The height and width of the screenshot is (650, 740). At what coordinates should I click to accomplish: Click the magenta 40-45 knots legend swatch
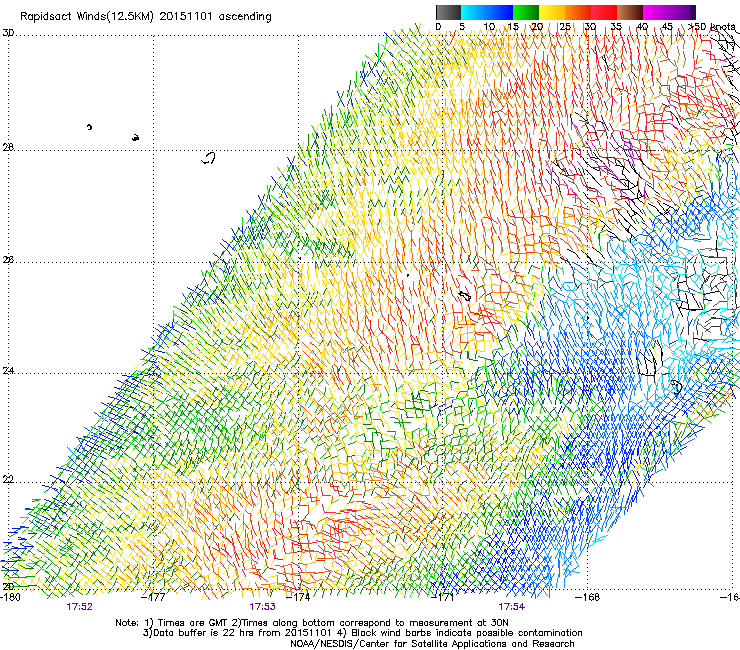point(656,12)
